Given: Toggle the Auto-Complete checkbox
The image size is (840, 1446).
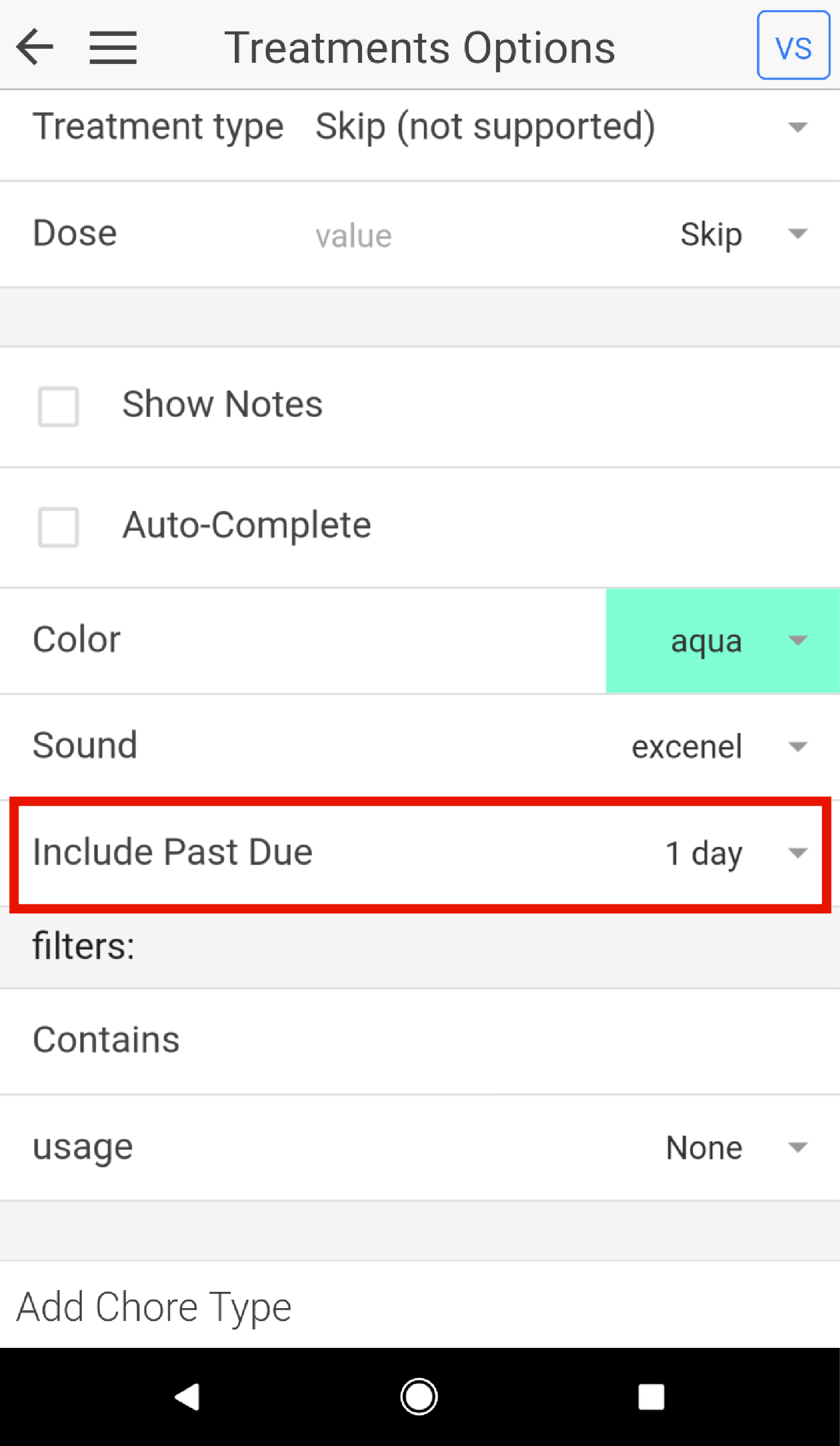Looking at the screenshot, I should pos(58,526).
